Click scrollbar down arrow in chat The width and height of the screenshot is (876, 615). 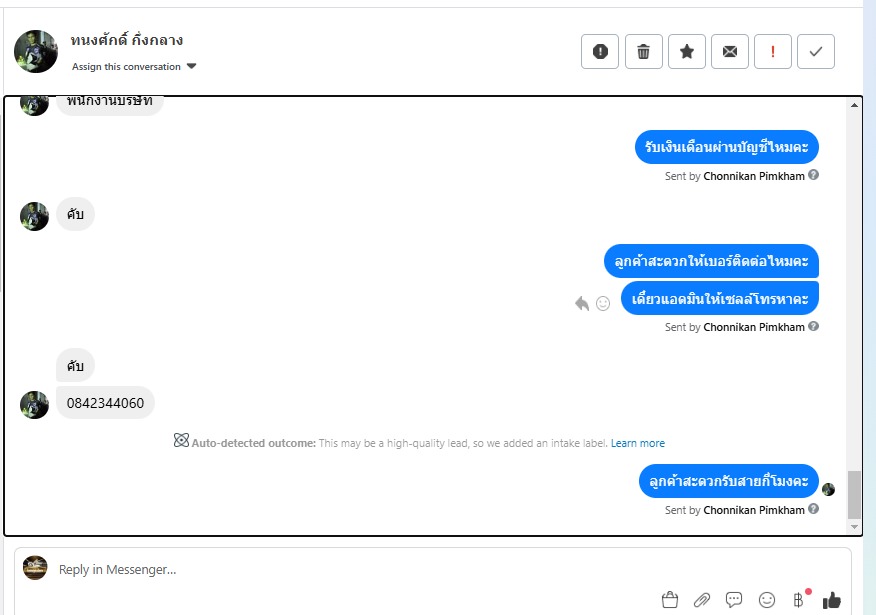pos(854,527)
